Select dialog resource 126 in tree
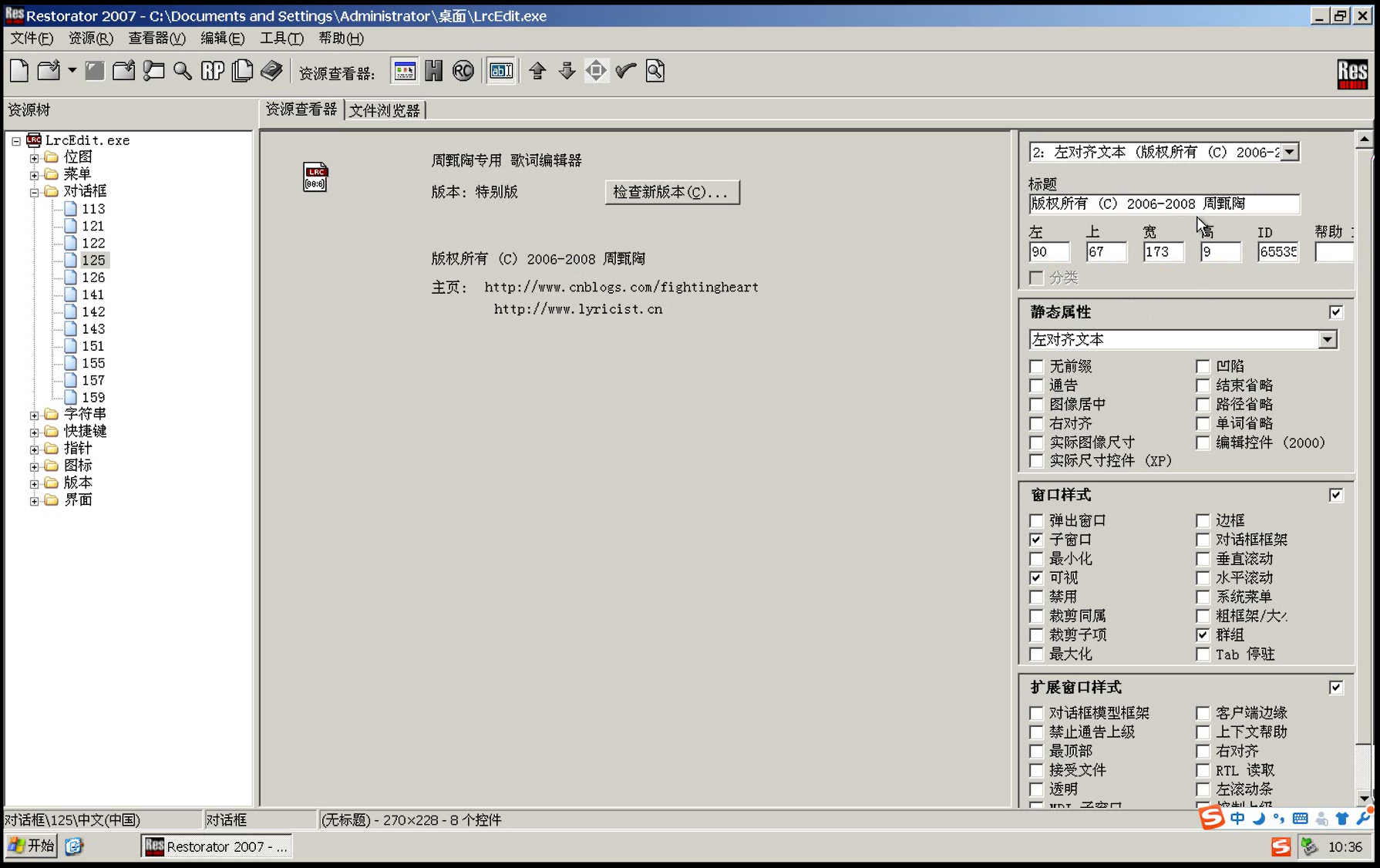Image resolution: width=1380 pixels, height=868 pixels. 93,278
